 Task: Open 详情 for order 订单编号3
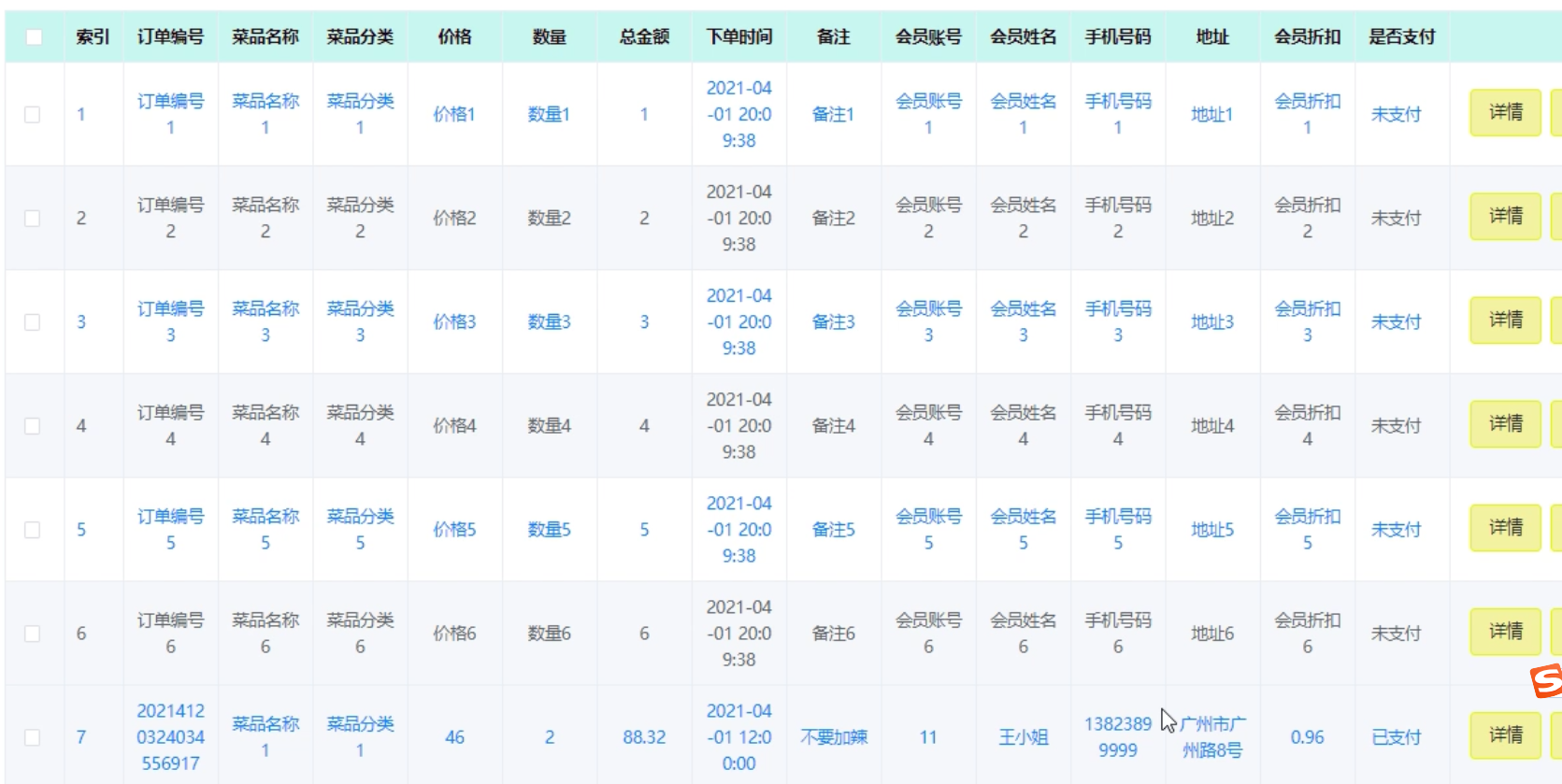(1505, 320)
